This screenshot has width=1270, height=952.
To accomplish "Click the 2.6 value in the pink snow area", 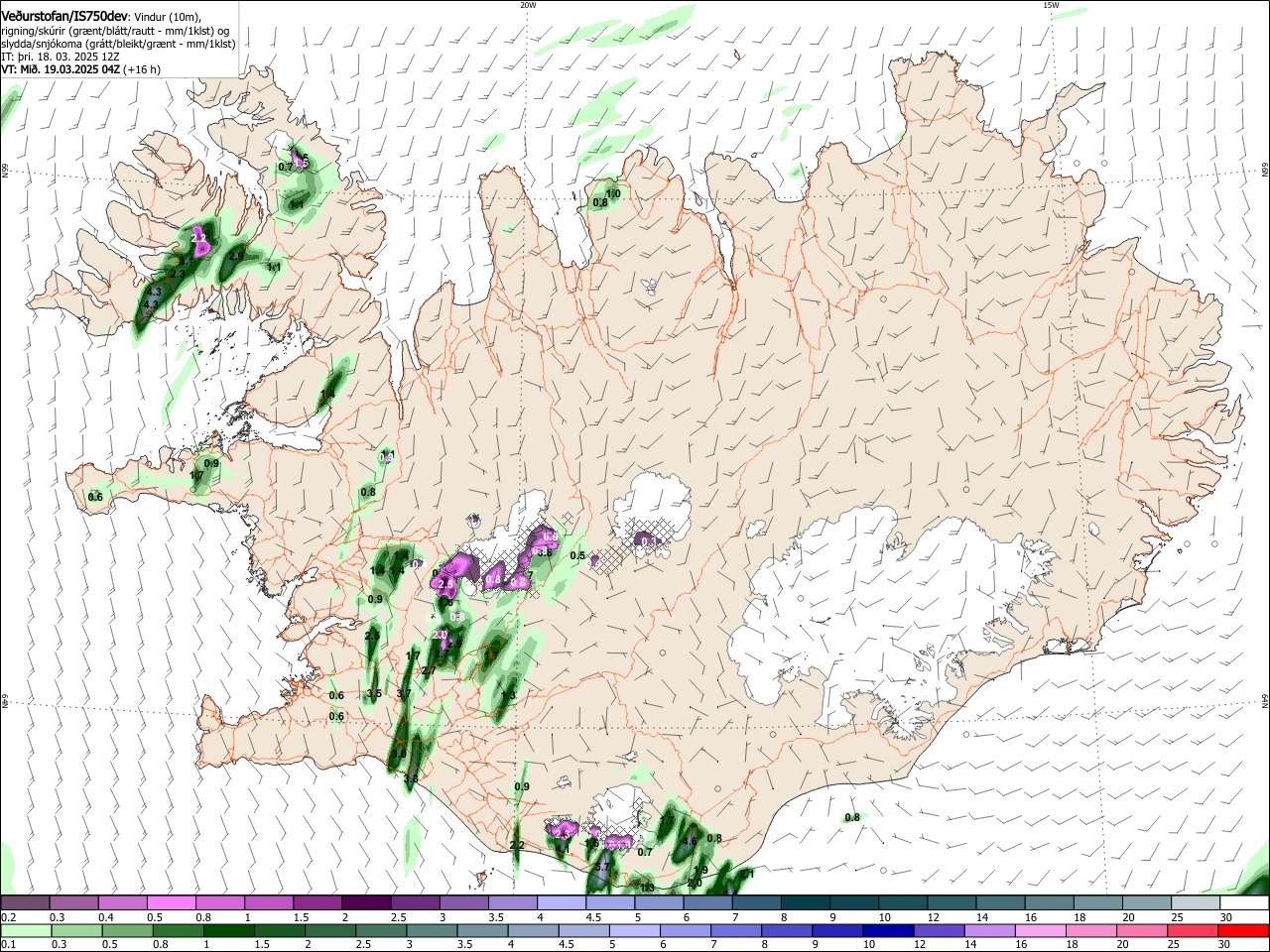I will tap(446, 585).
